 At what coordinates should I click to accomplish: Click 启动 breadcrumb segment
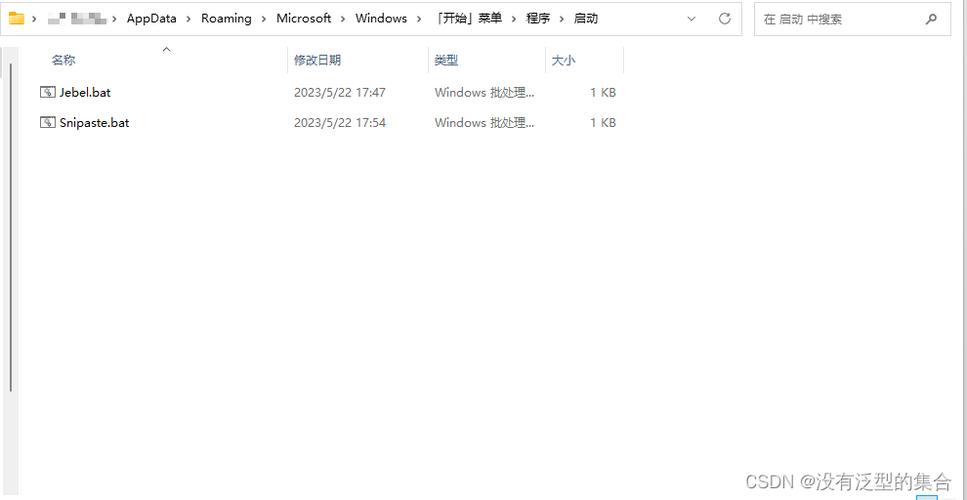point(585,18)
